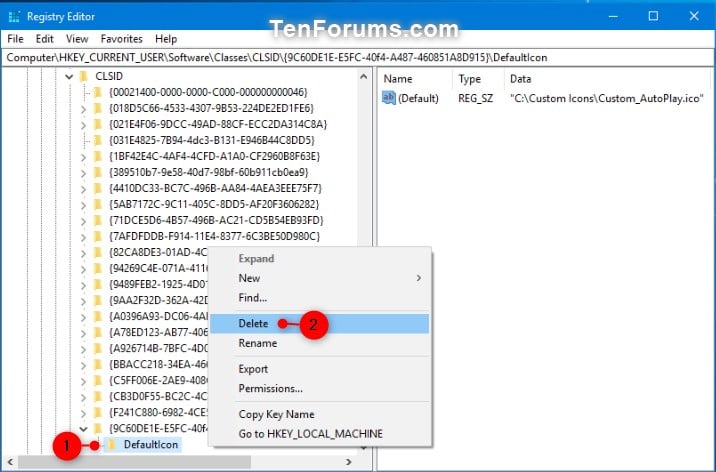Select Go to HKEY_LOCAL_MACHINE
Viewport: 716px width, 472px height.
[320, 434]
